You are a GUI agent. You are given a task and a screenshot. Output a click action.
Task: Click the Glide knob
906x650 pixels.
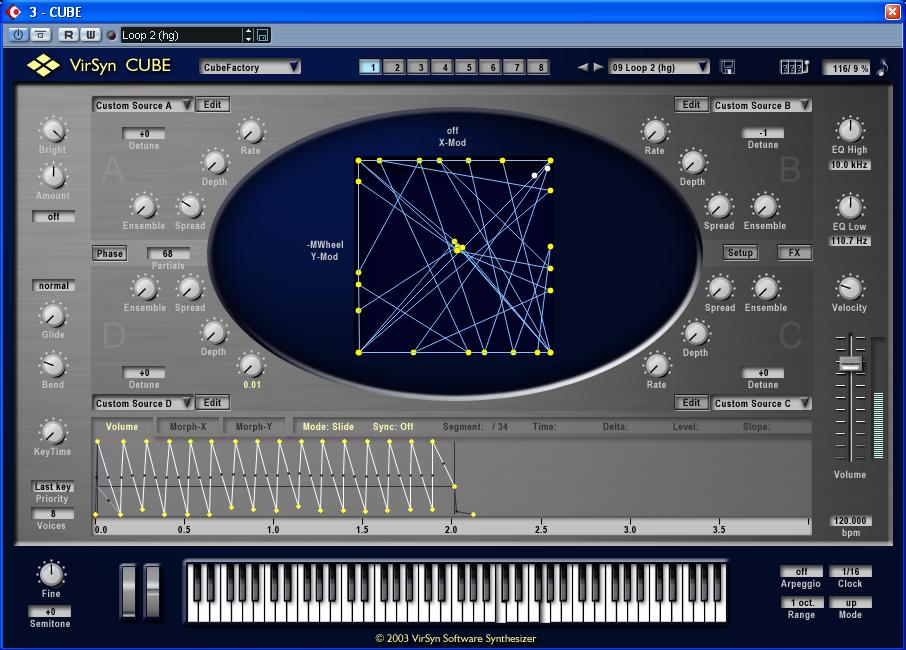pyautogui.click(x=53, y=315)
